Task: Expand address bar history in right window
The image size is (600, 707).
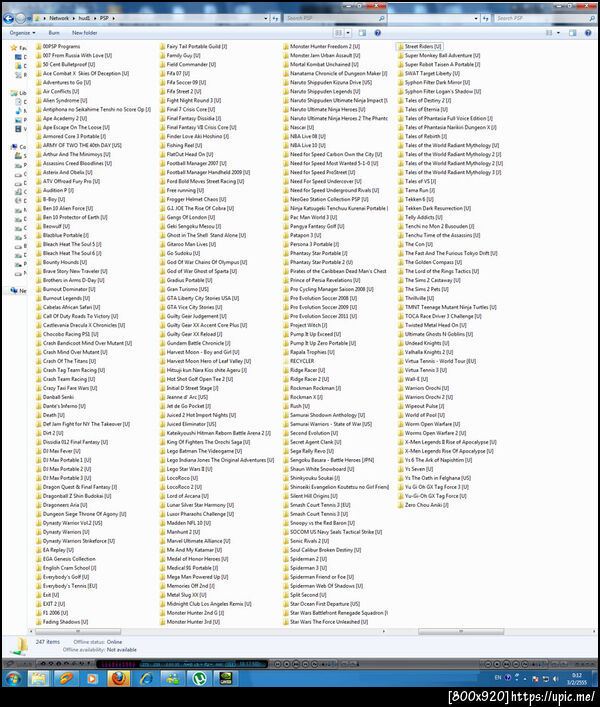Action: 476,18
